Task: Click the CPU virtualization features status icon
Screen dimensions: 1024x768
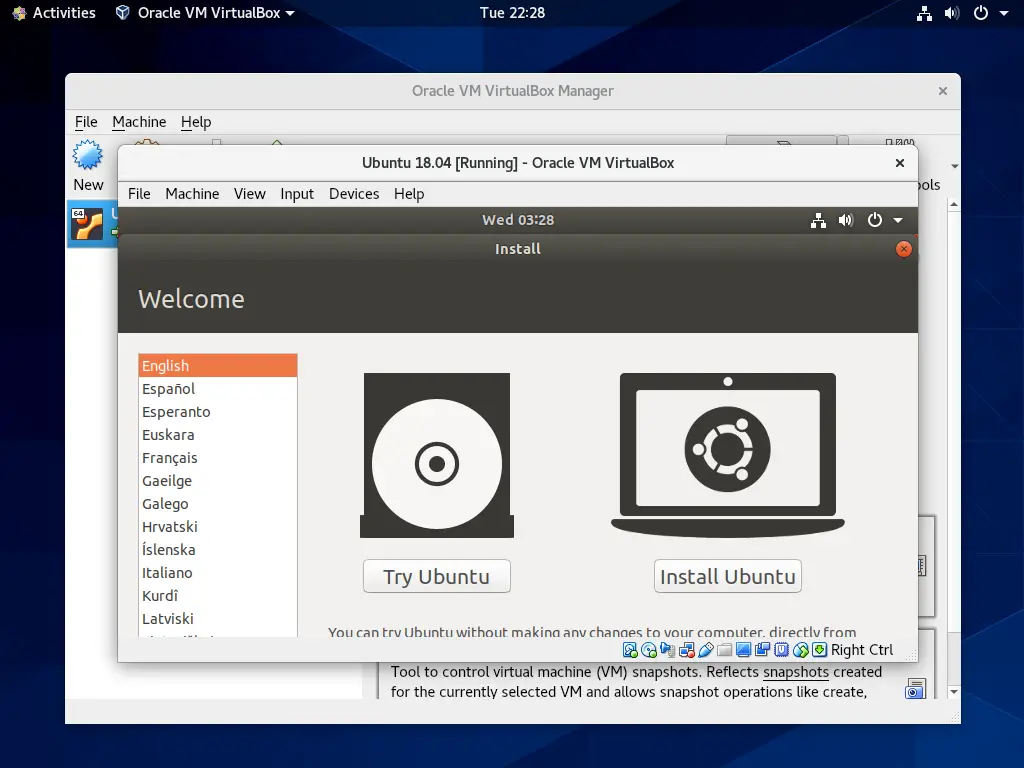Action: pos(781,650)
